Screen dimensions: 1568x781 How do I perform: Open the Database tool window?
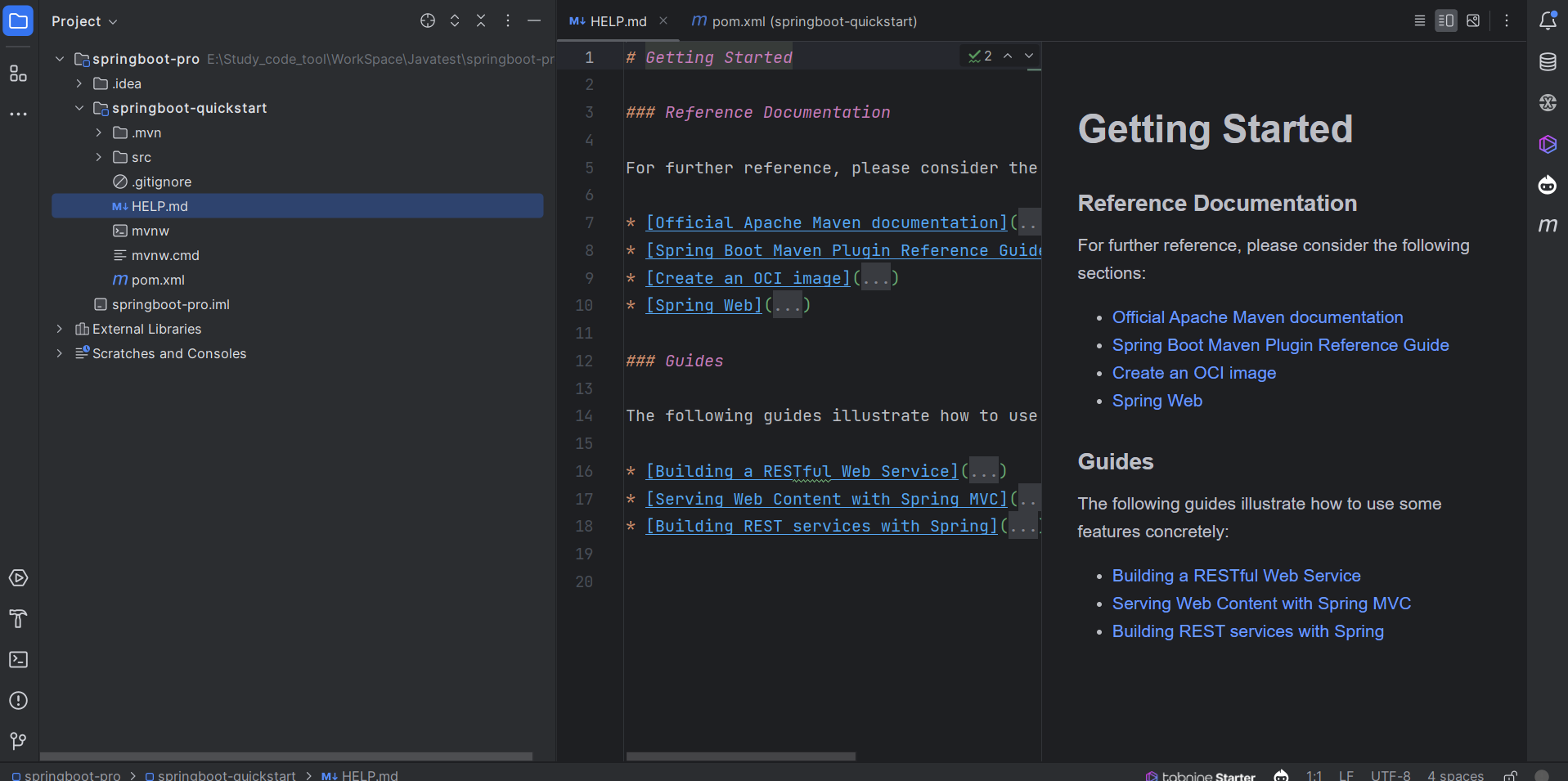click(x=1548, y=62)
